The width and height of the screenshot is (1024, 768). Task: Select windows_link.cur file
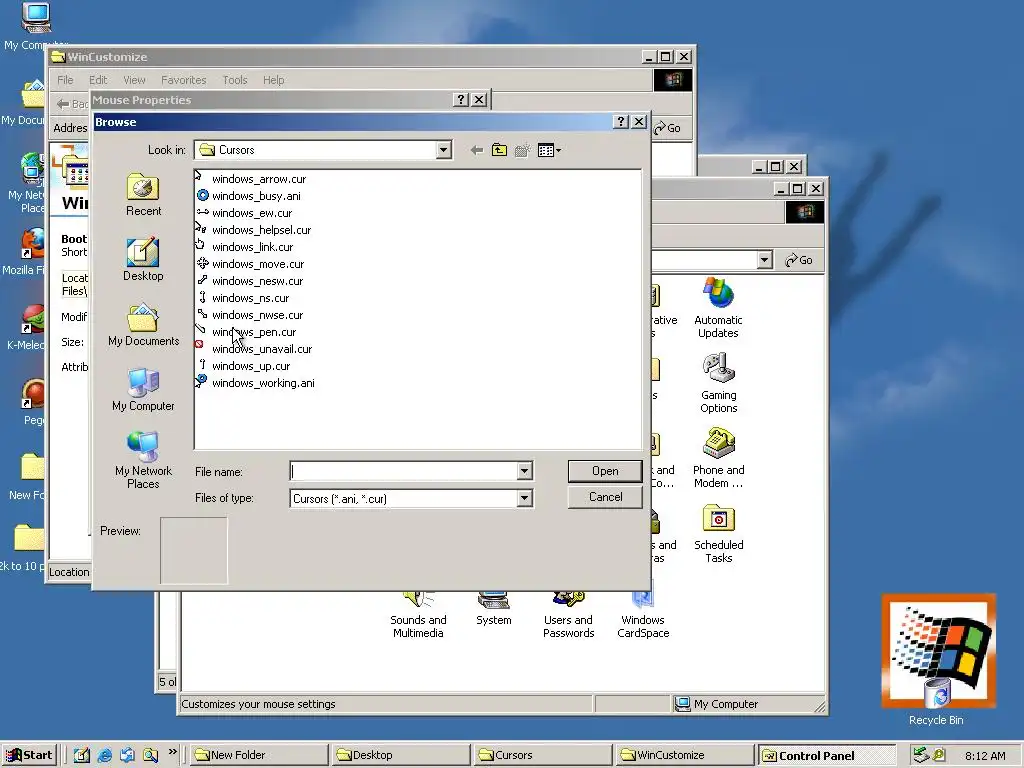[x=245, y=247]
